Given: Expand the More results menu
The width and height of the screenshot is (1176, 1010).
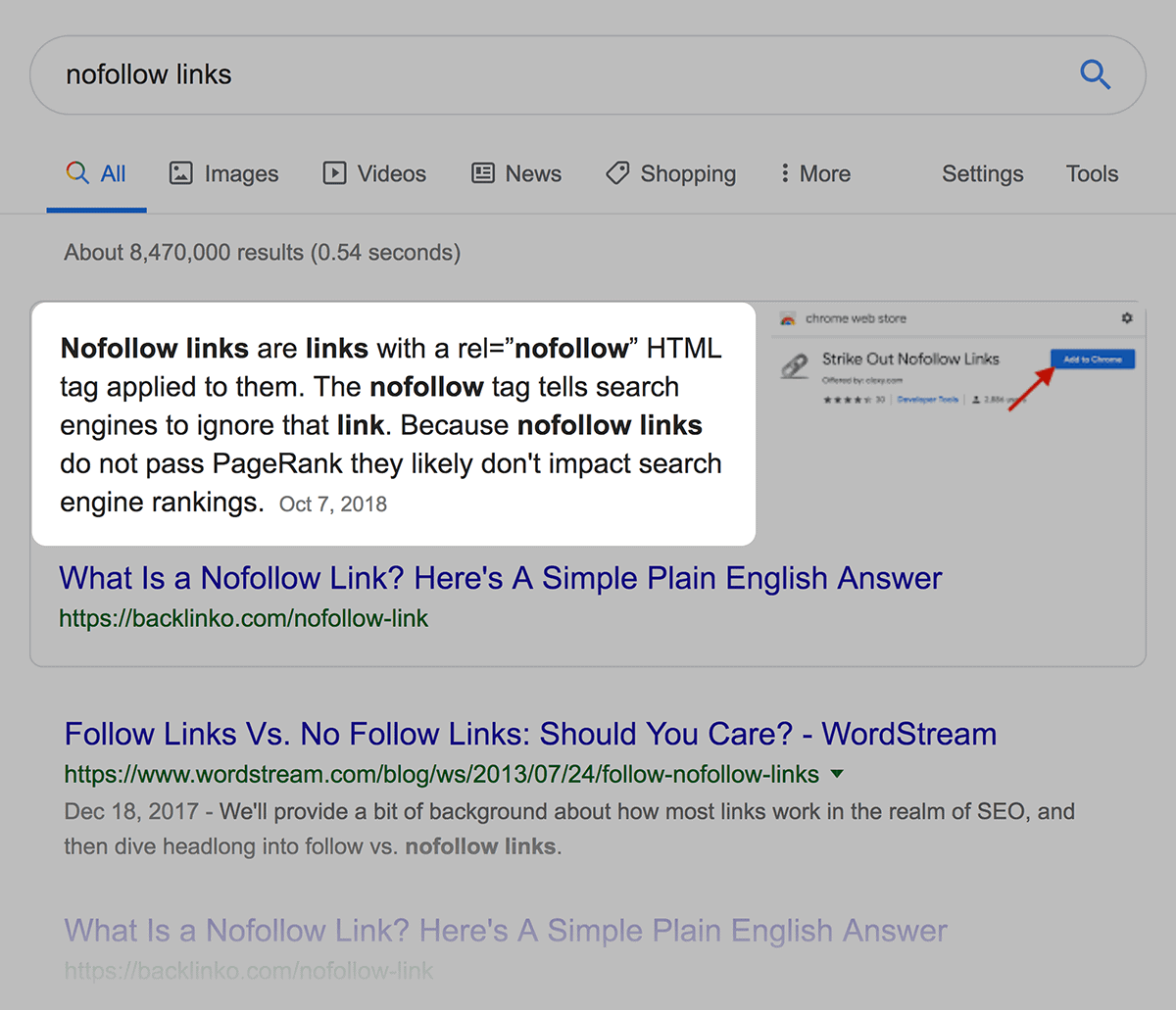Looking at the screenshot, I should [814, 173].
